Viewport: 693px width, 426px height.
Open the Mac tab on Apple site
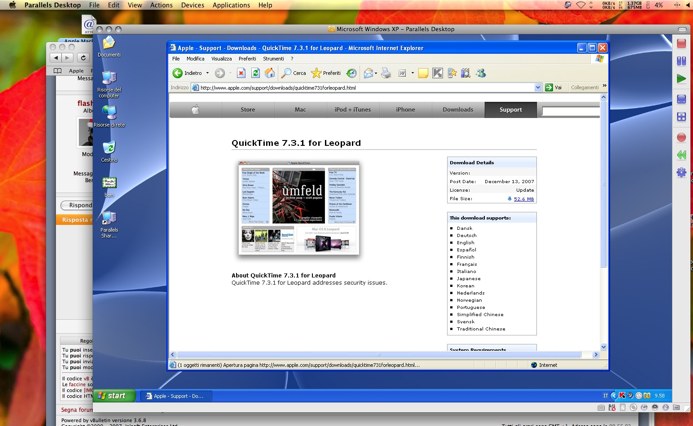click(x=300, y=110)
